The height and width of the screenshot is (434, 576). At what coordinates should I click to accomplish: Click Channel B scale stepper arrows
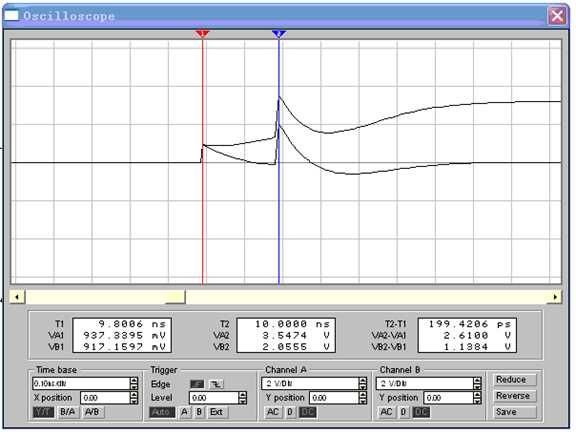pyautogui.click(x=478, y=384)
